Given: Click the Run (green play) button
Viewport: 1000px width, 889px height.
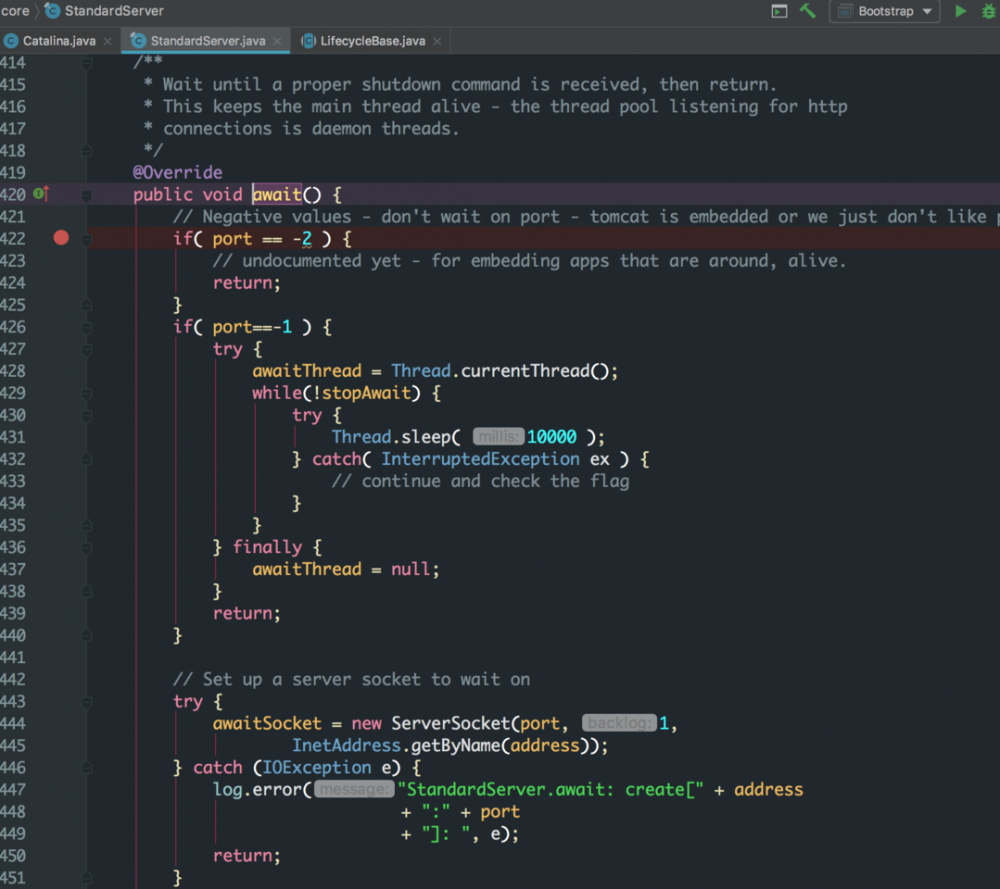Looking at the screenshot, I should pos(960,11).
